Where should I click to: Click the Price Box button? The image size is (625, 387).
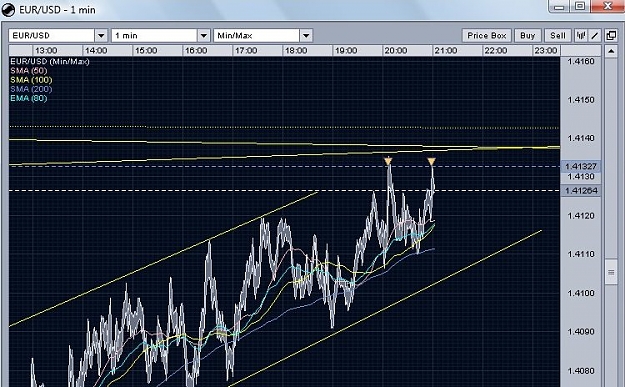487,35
